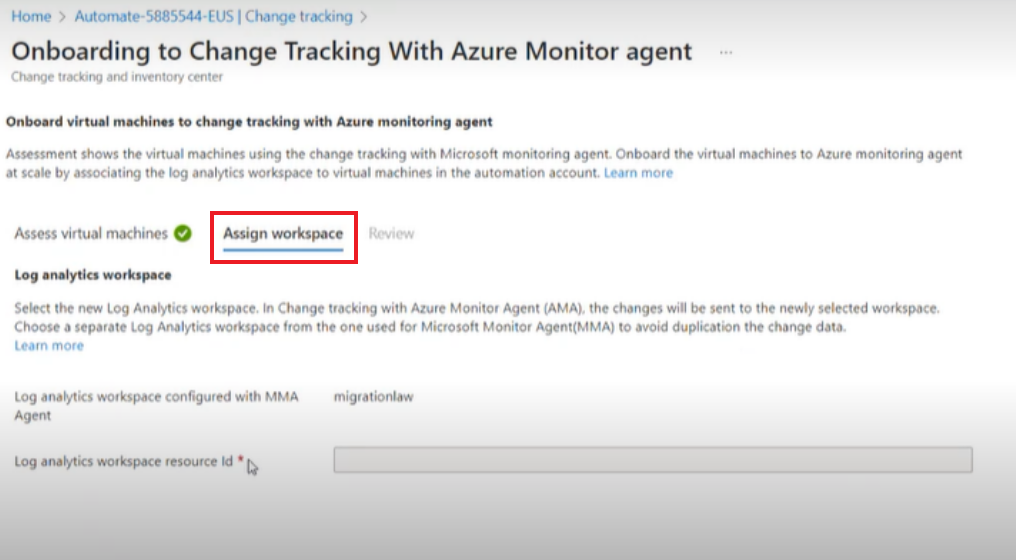Switch to the Assess virtual machines tab
This screenshot has width=1016, height=560.
tap(91, 233)
